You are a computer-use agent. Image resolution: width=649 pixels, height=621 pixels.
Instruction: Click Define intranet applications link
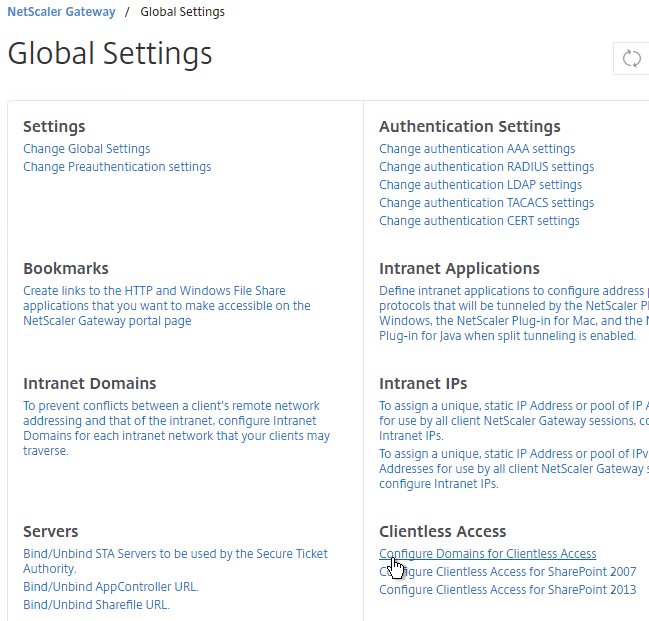pyautogui.click(x=514, y=313)
